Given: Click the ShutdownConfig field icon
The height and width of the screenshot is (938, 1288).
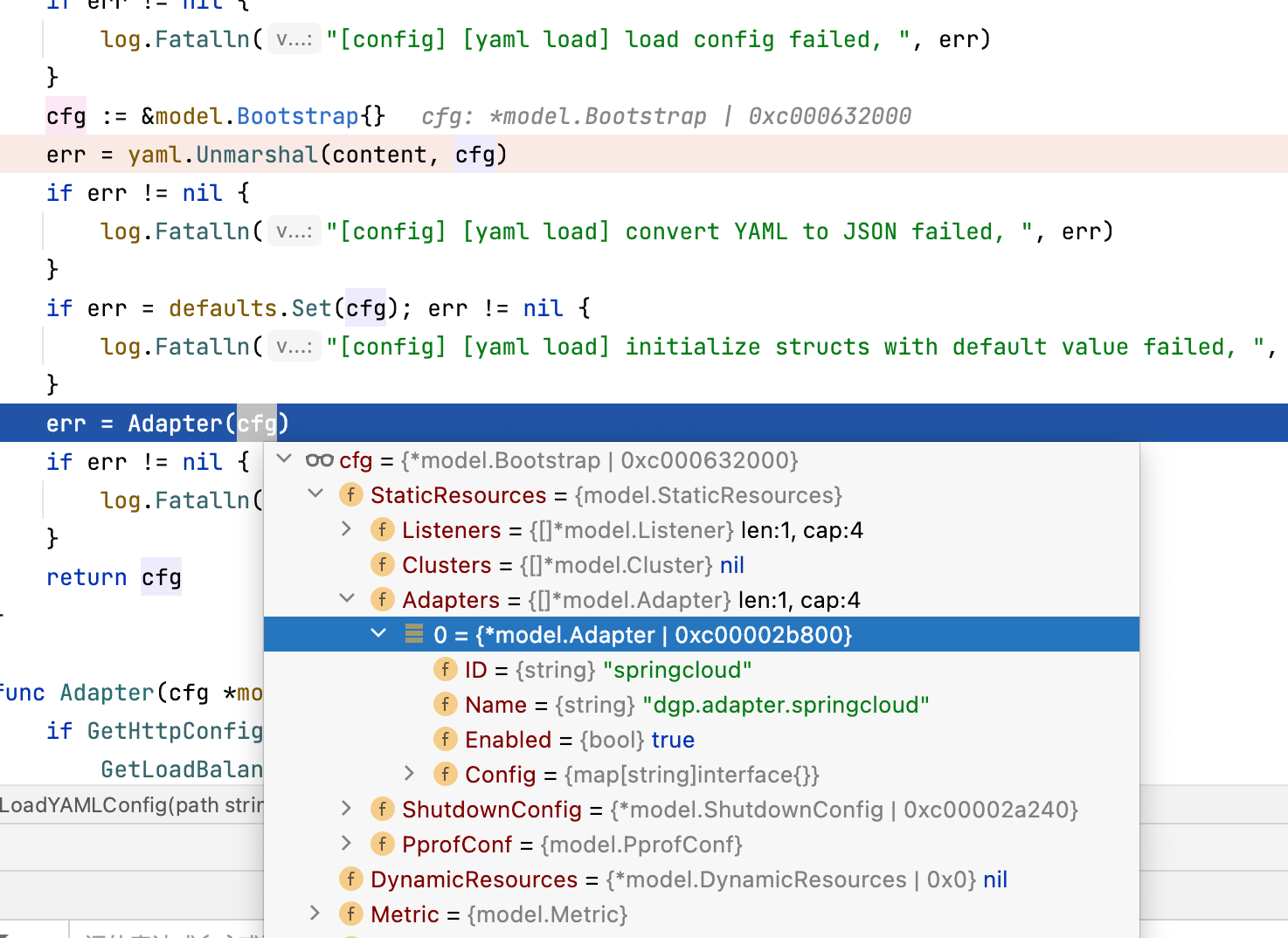Looking at the screenshot, I should coord(383,810).
